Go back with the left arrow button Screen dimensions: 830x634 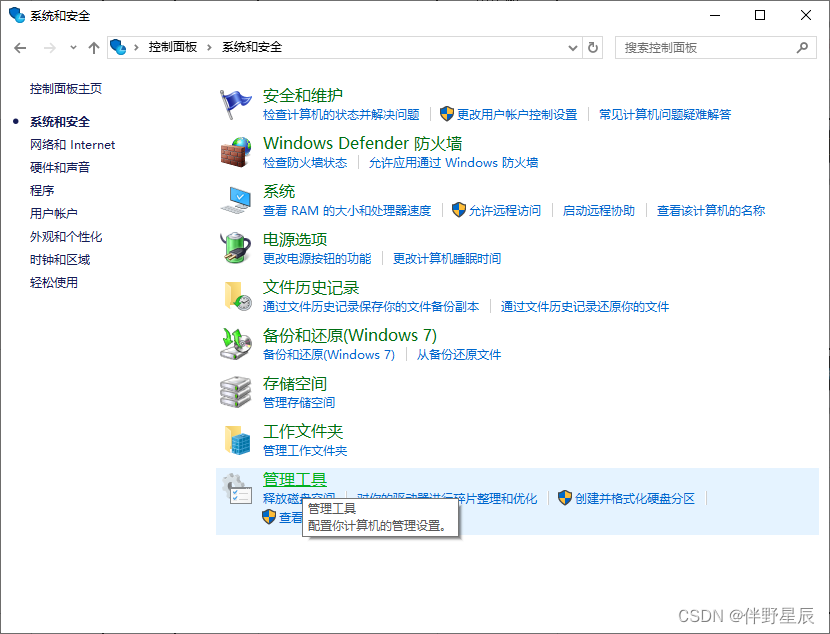coord(20,48)
